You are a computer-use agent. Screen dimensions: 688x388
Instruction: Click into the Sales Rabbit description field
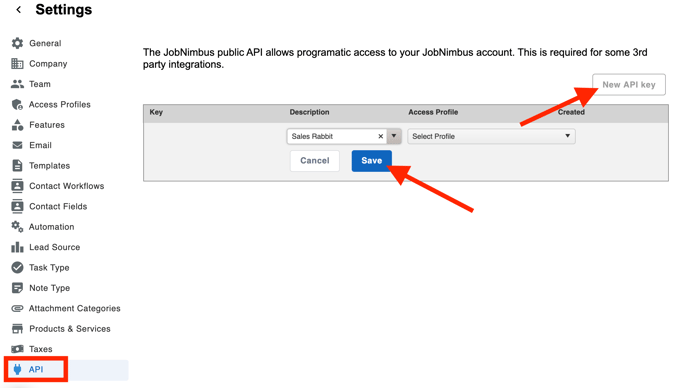pyautogui.click(x=332, y=137)
